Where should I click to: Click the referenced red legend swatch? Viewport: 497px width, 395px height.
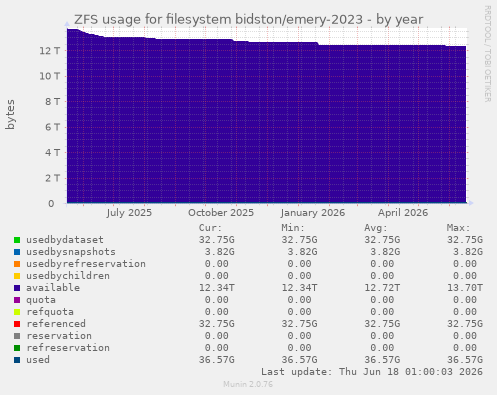tap(17, 324)
